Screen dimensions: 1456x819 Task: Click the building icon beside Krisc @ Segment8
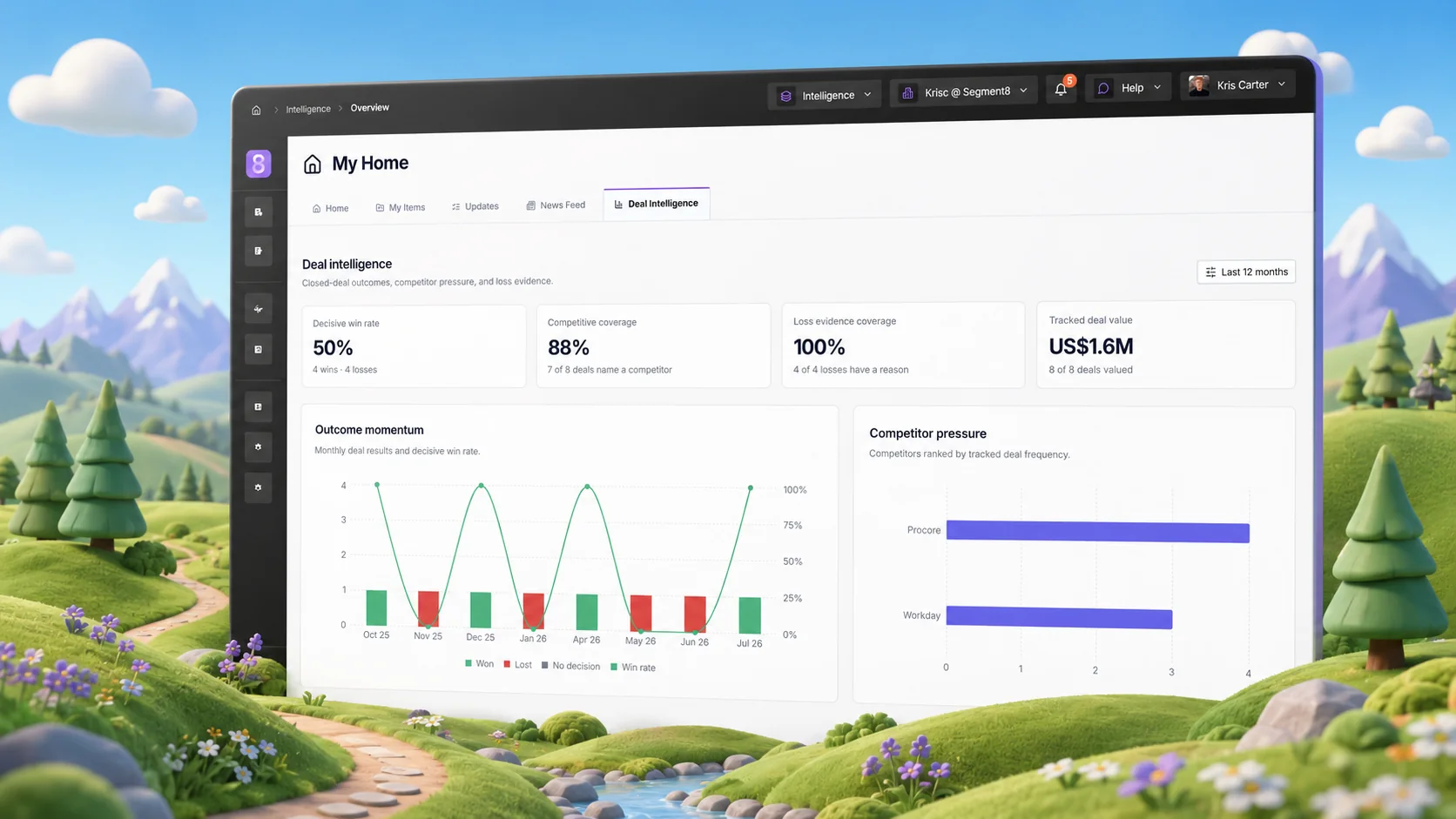click(x=907, y=92)
